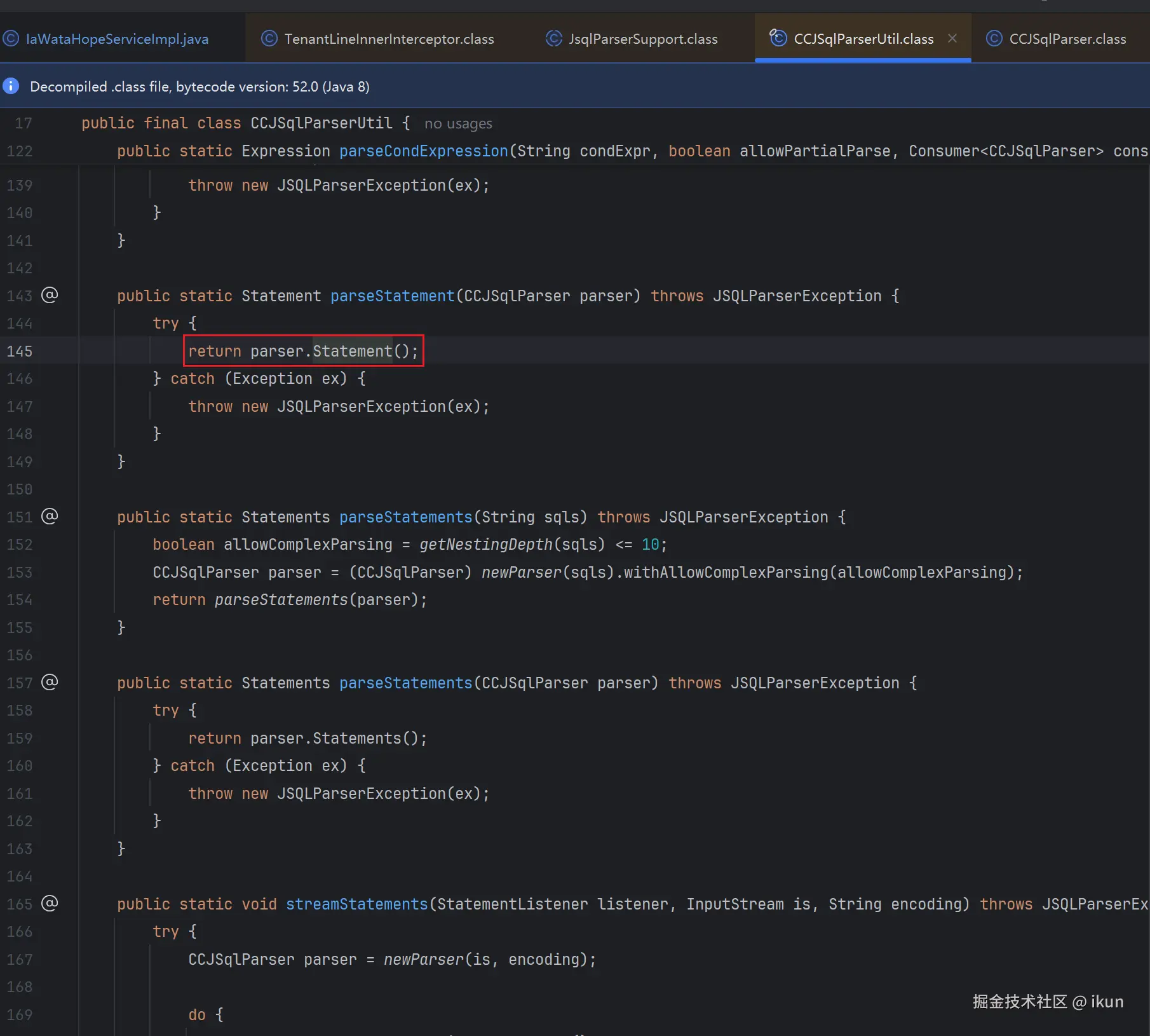The height and width of the screenshot is (1036, 1150).
Task: Click line number 145 in the gutter
Action: (x=20, y=351)
